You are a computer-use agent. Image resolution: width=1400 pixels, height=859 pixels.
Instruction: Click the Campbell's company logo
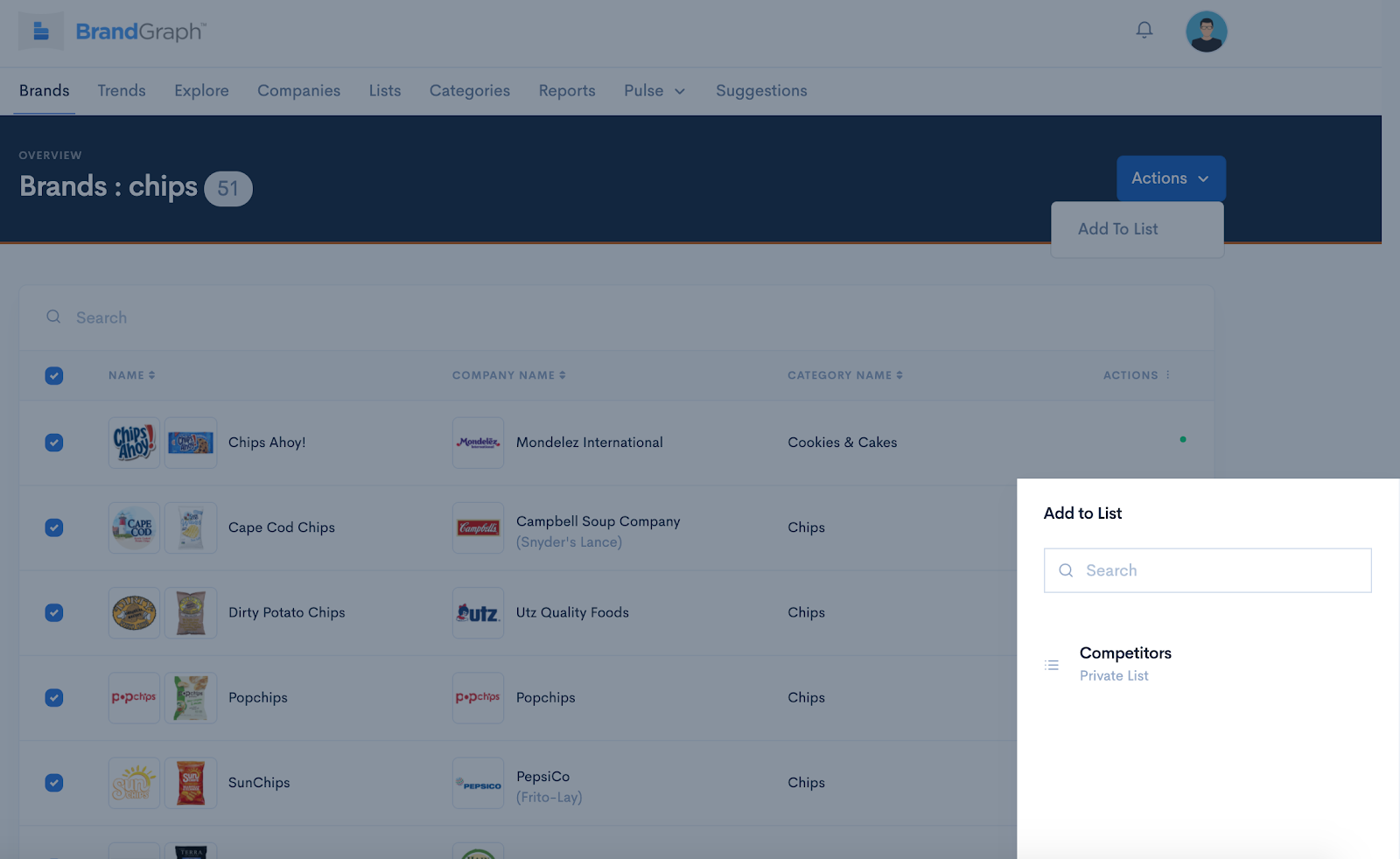pyautogui.click(x=478, y=527)
